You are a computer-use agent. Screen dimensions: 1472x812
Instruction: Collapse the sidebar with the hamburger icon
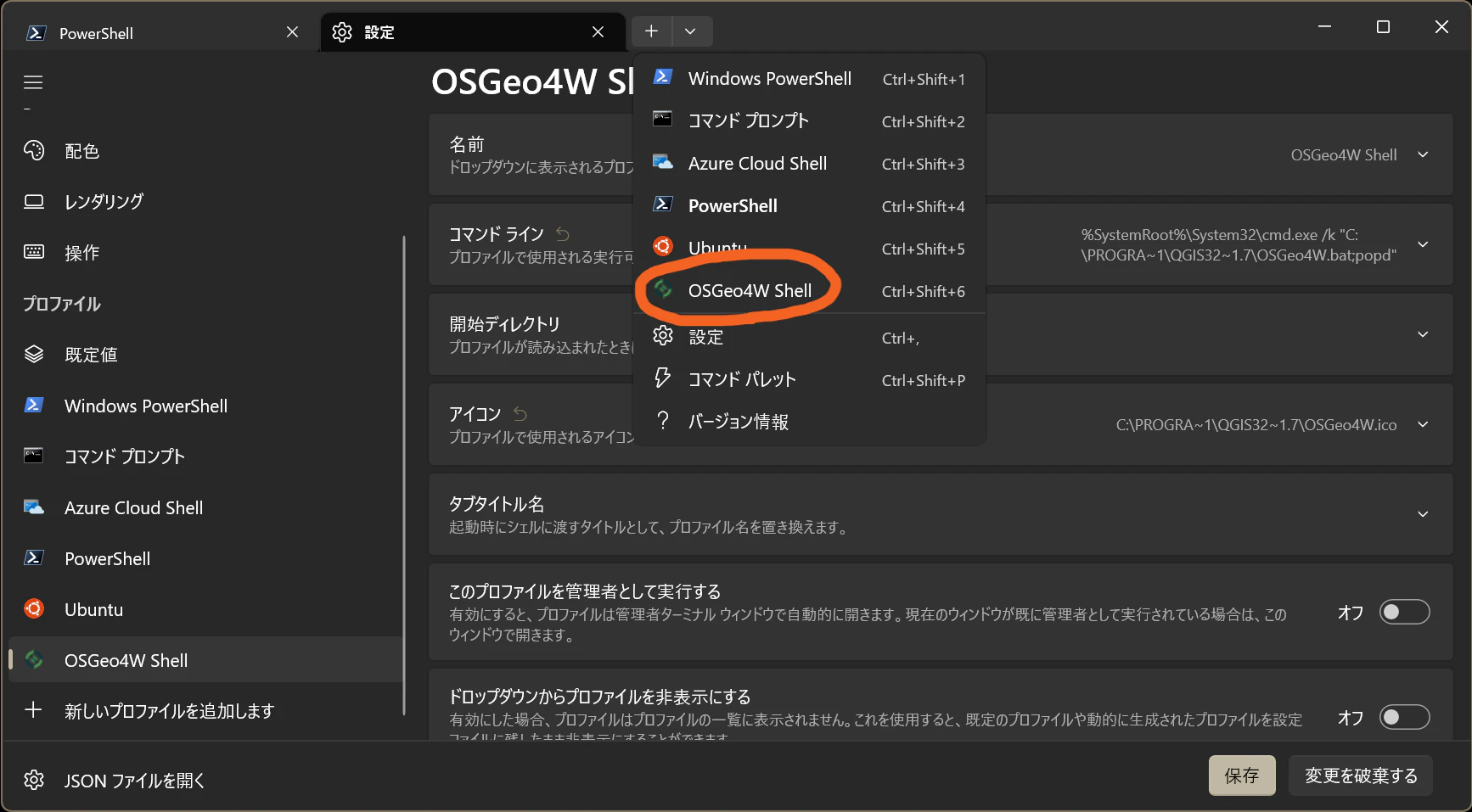tap(33, 82)
